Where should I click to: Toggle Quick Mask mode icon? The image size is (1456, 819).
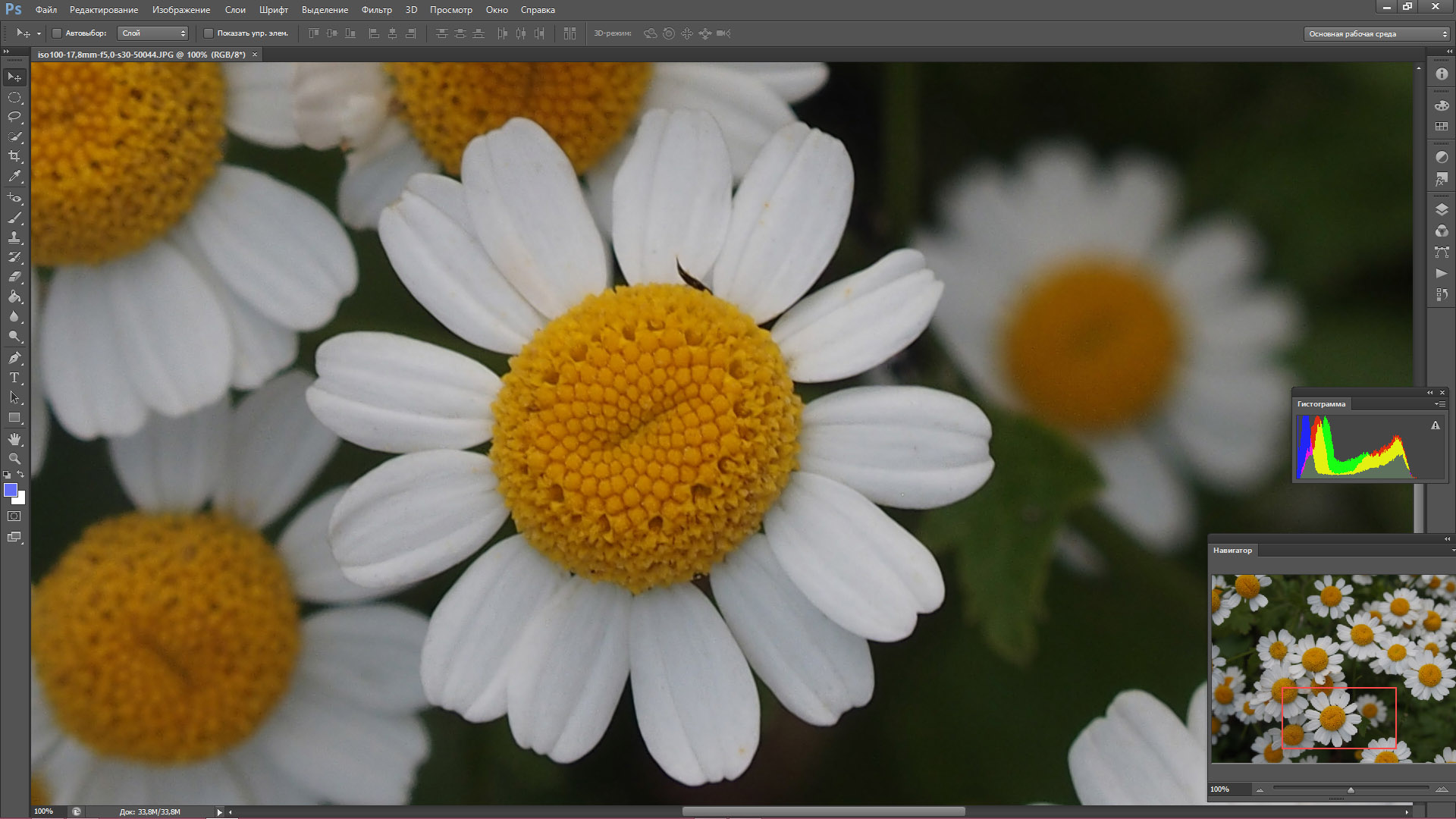click(x=14, y=516)
